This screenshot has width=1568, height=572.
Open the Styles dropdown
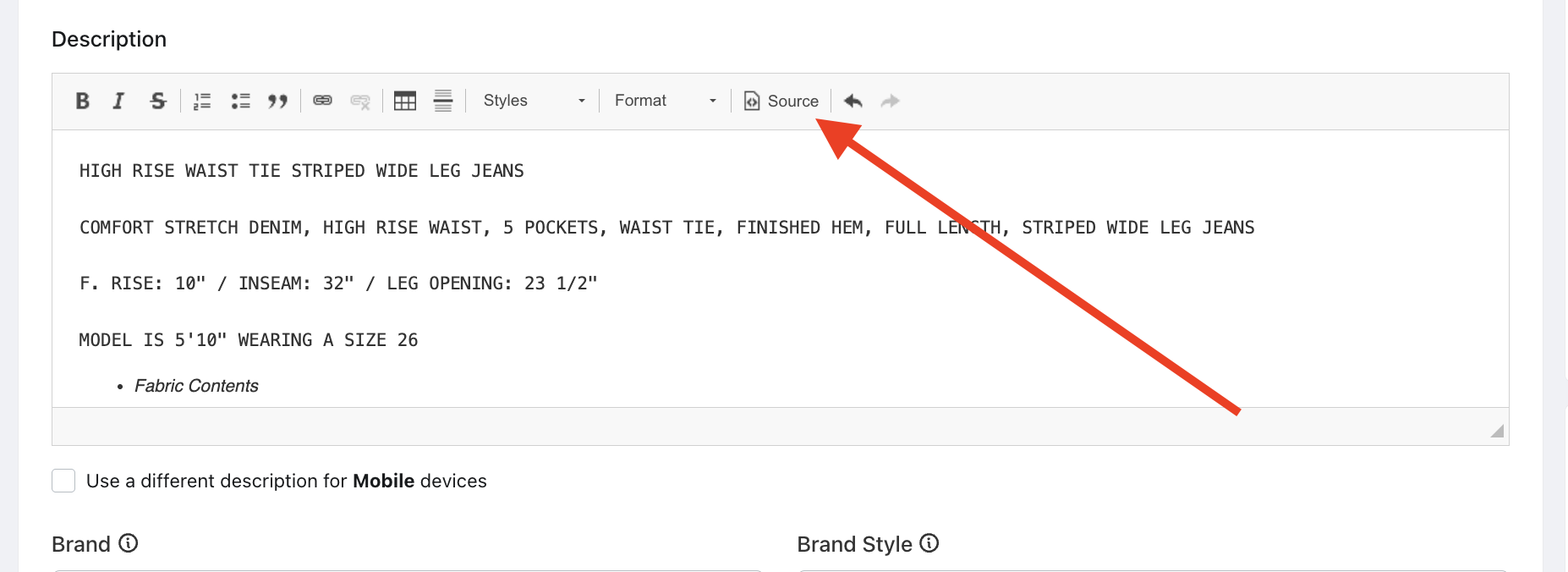[534, 101]
